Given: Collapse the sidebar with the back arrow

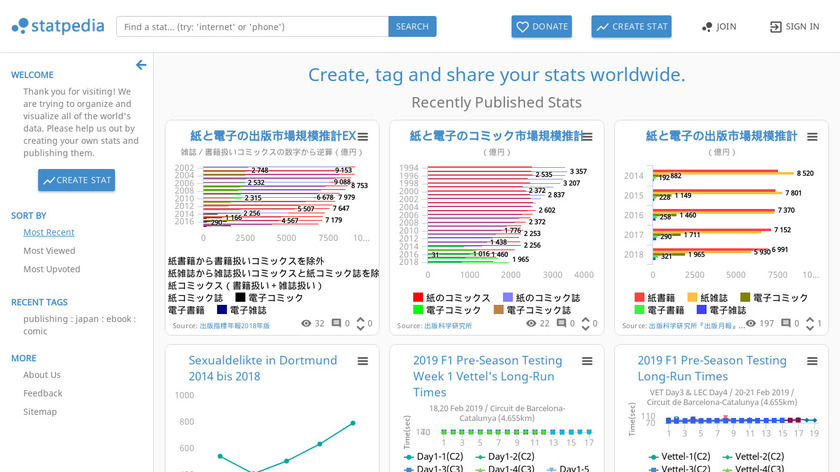Looking at the screenshot, I should [141, 65].
